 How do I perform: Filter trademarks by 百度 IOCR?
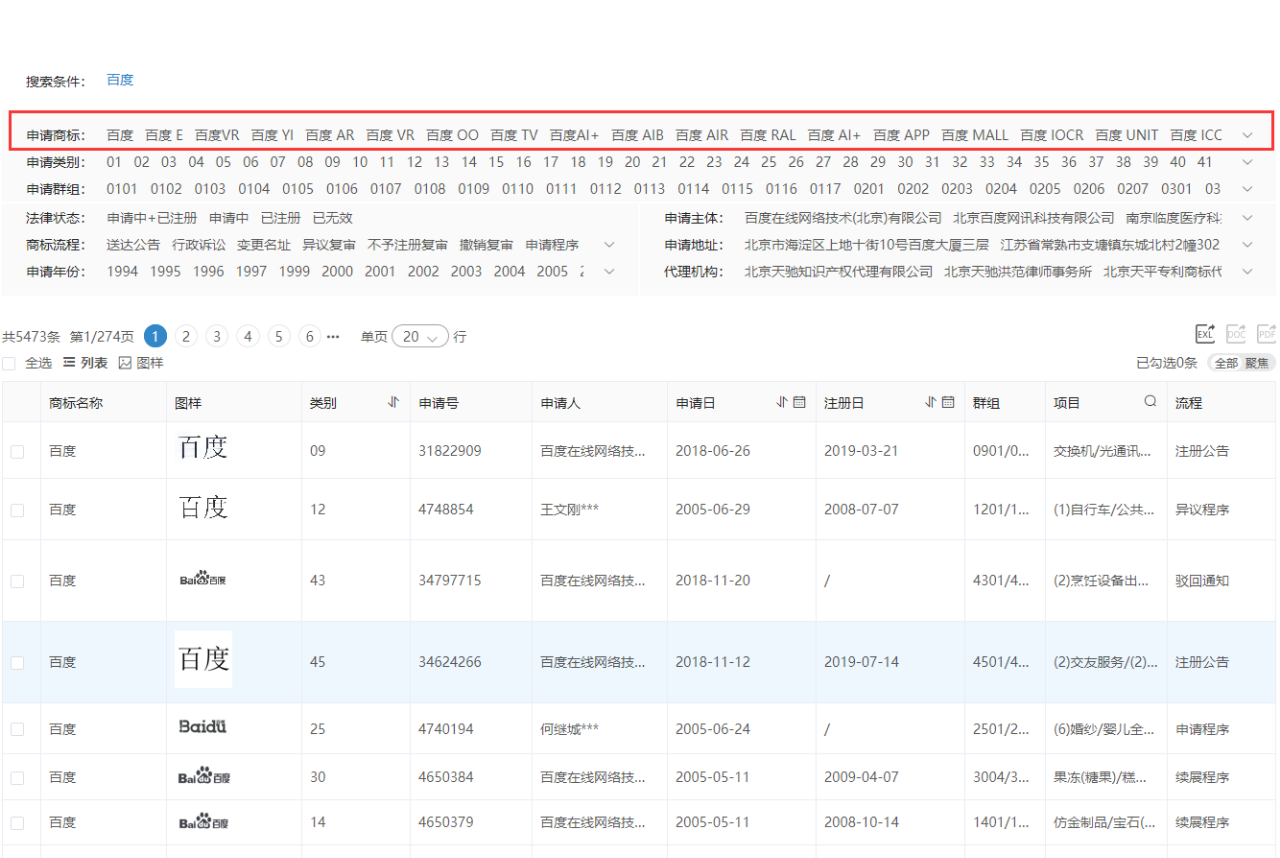tap(1052, 135)
